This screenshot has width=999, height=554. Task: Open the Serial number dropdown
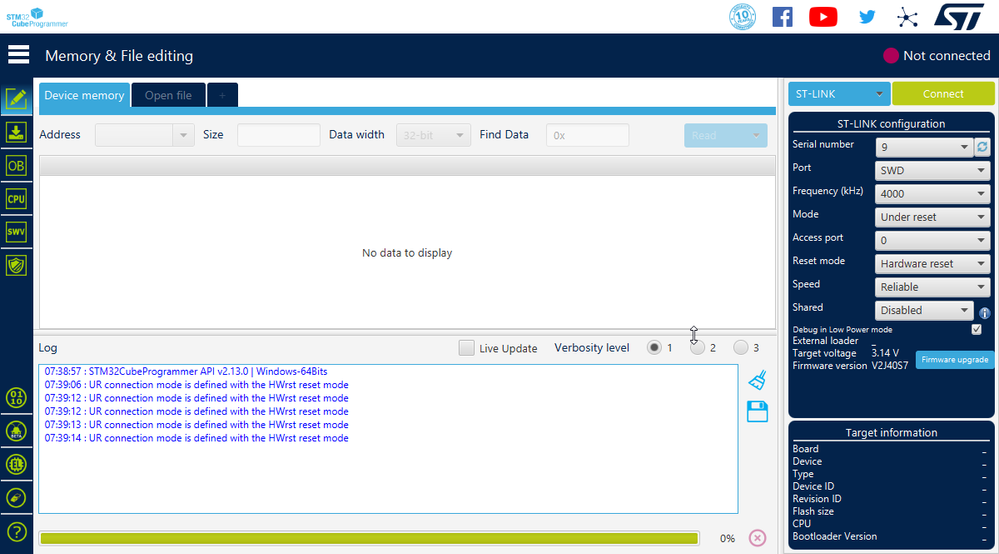pos(924,147)
